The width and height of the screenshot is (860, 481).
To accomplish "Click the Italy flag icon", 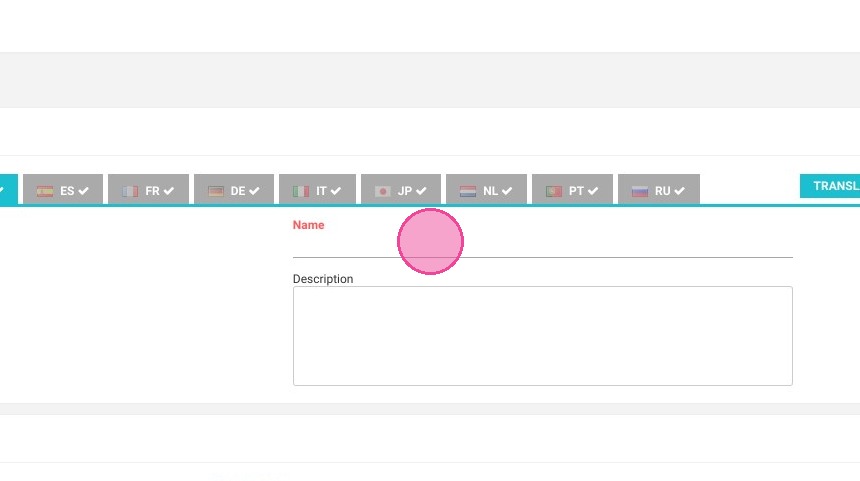I will 301,191.
